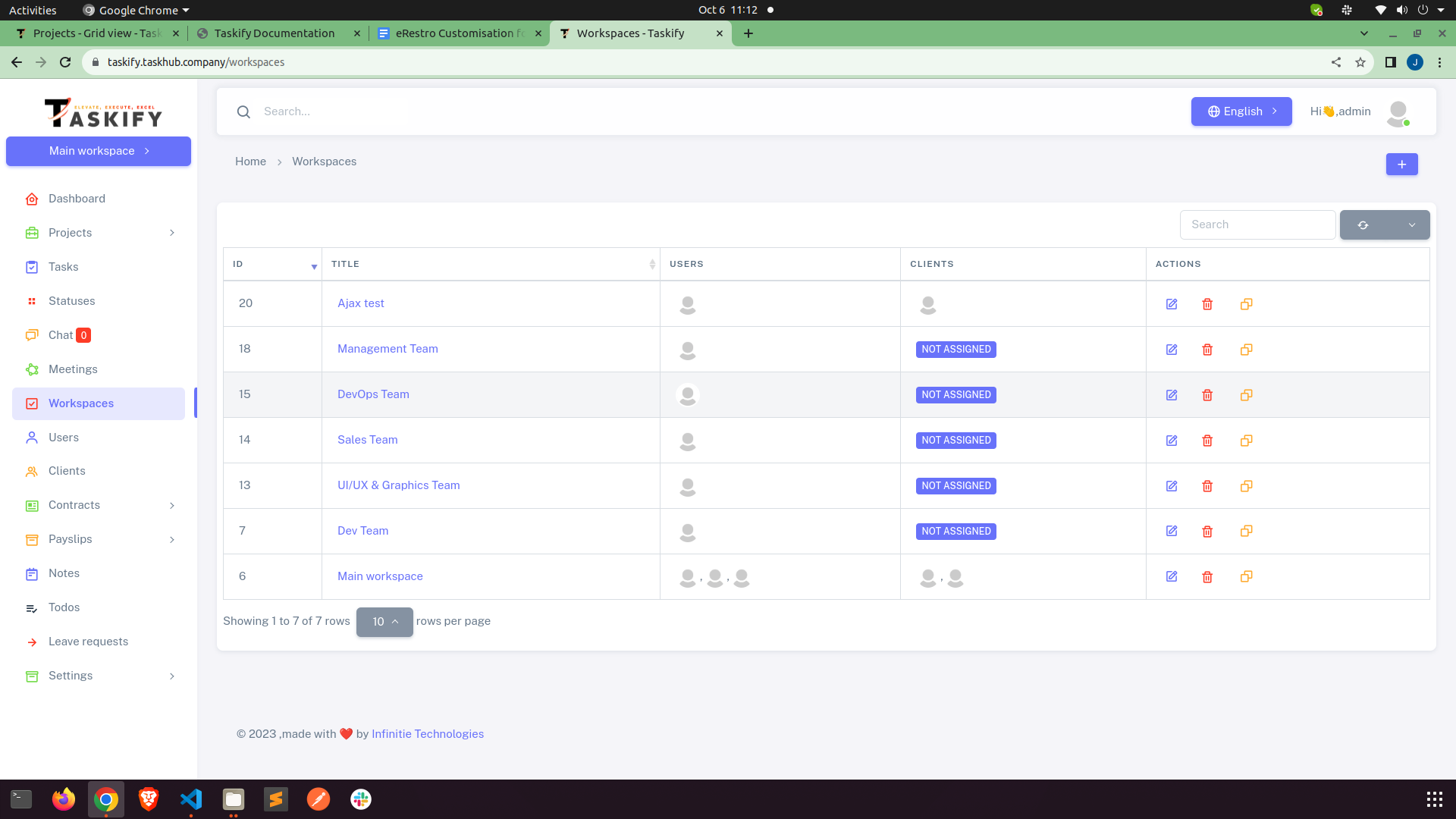
Task: Duplicate the Dev Team workspace
Action: tap(1246, 531)
